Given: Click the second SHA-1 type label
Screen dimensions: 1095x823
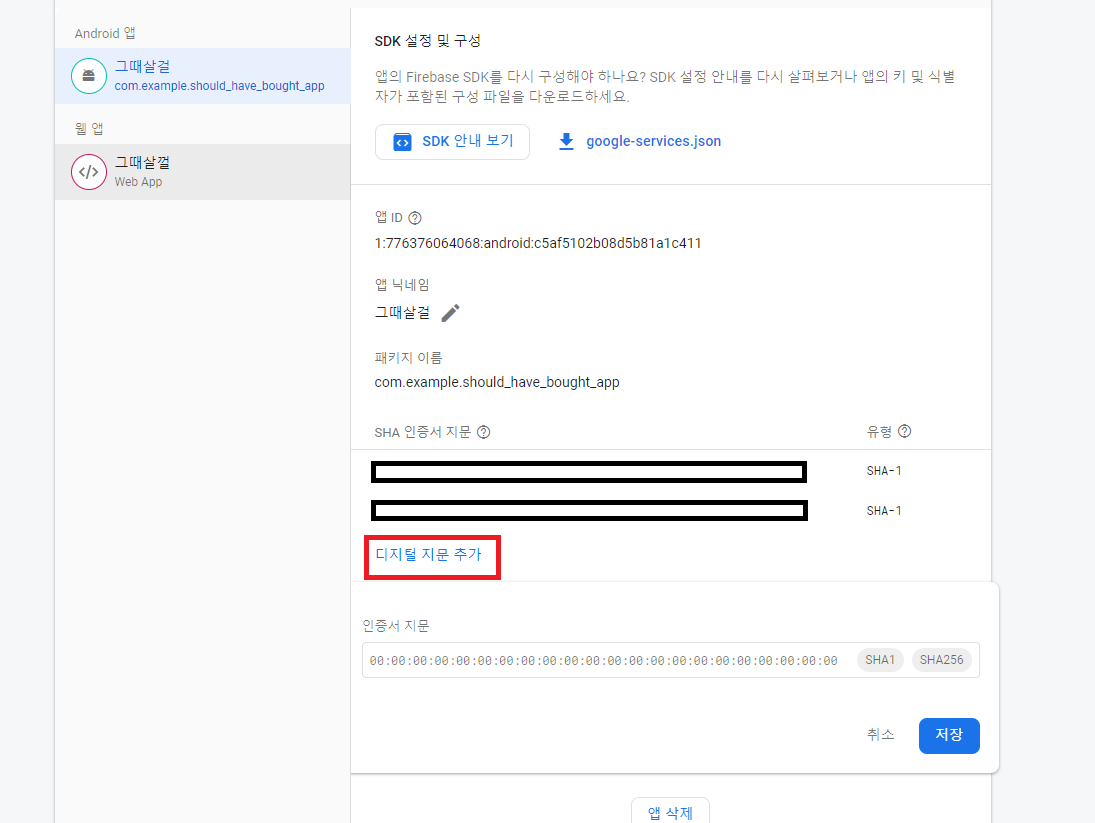Looking at the screenshot, I should 884,511.
